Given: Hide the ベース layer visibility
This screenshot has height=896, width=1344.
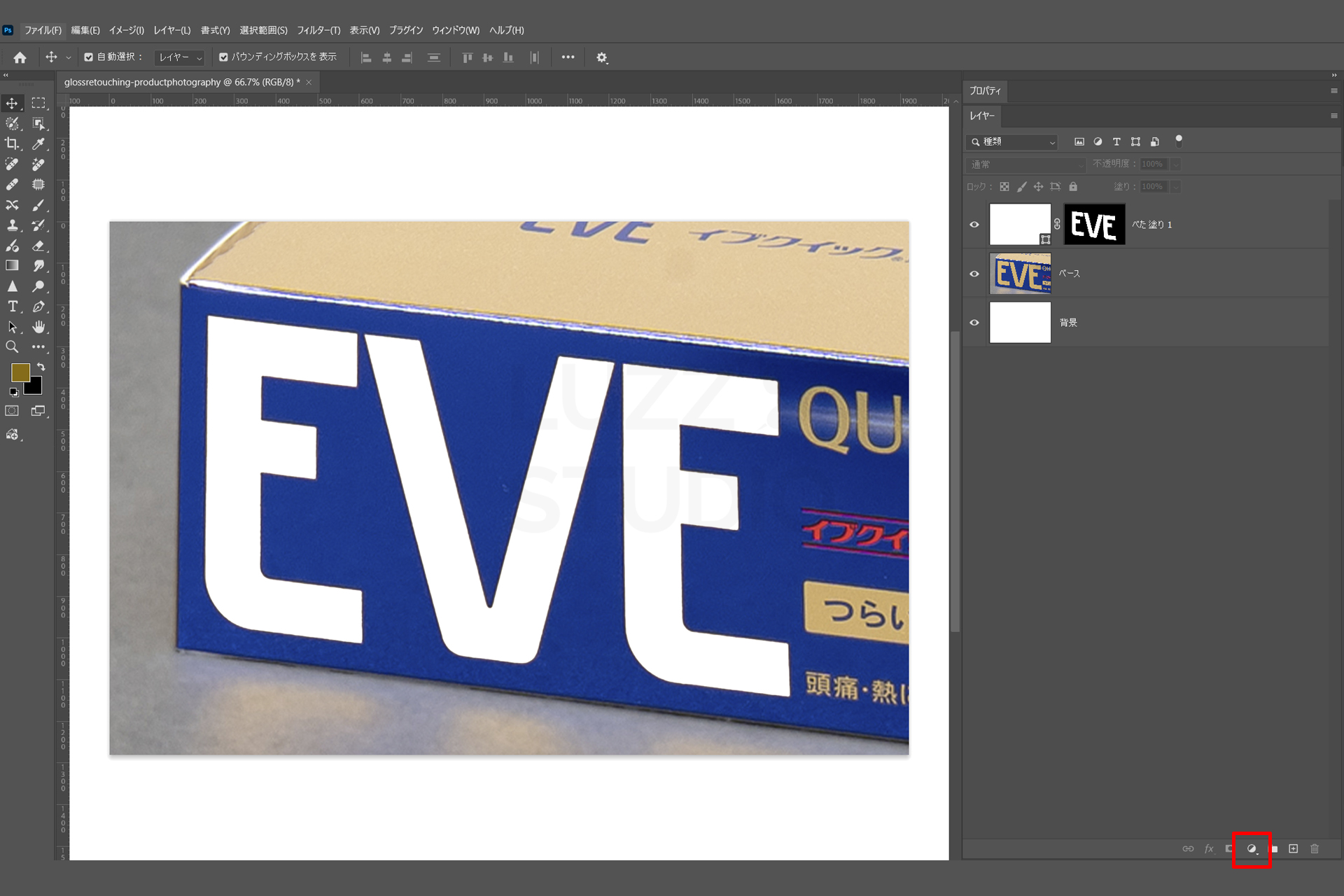Looking at the screenshot, I should pyautogui.click(x=974, y=274).
